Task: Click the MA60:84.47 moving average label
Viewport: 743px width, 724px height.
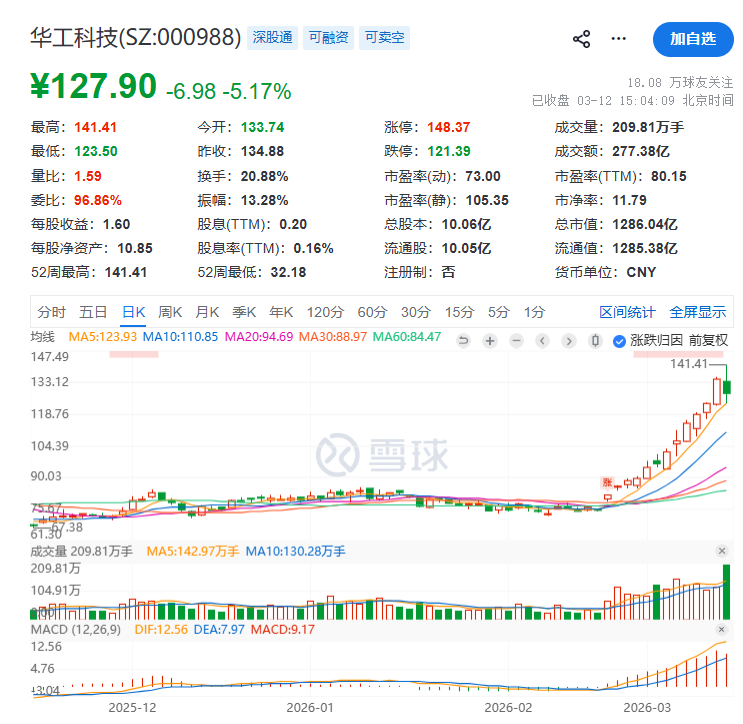Action: click(x=407, y=337)
